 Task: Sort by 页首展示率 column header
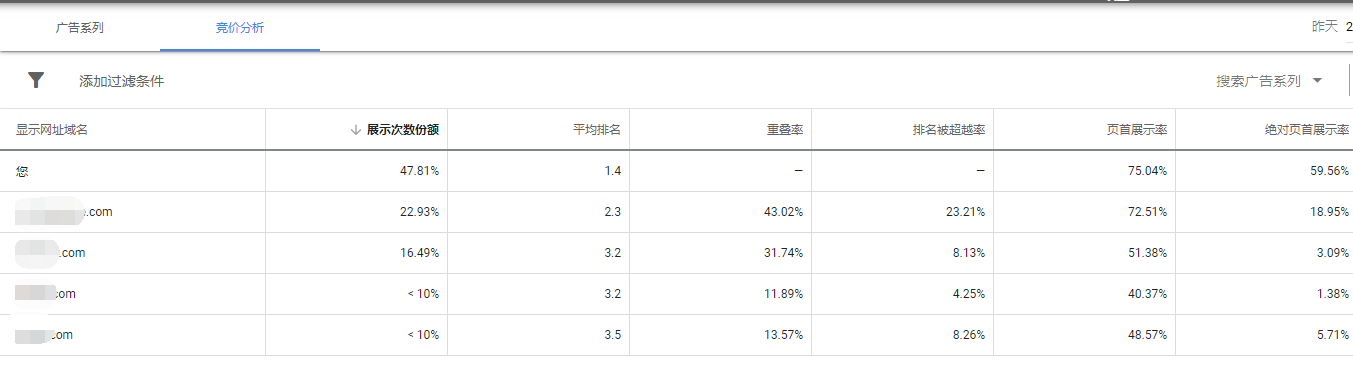[1137, 130]
